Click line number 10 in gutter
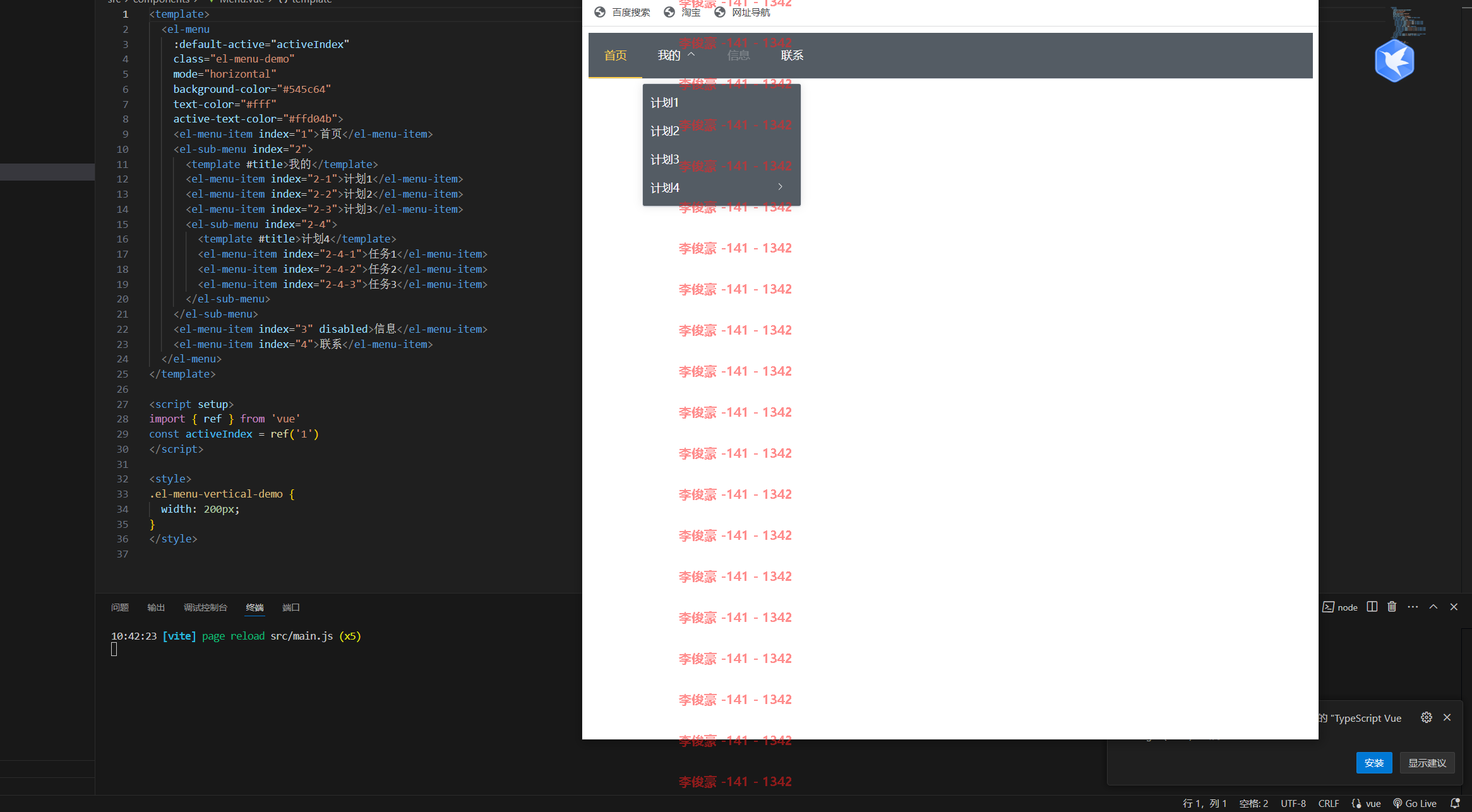 123,149
